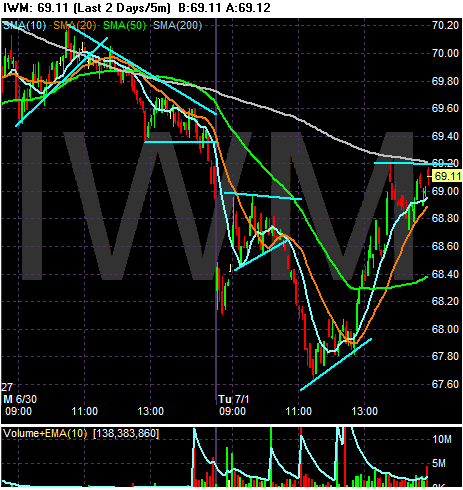463x490 pixels.
Task: Click the 68.00 price axis label
Action: click(446, 329)
